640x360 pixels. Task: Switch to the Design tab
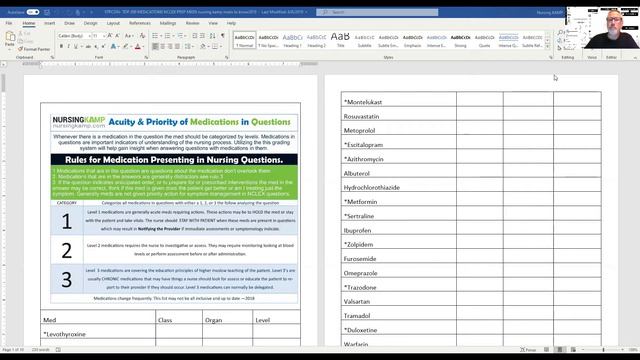[x=90, y=23]
